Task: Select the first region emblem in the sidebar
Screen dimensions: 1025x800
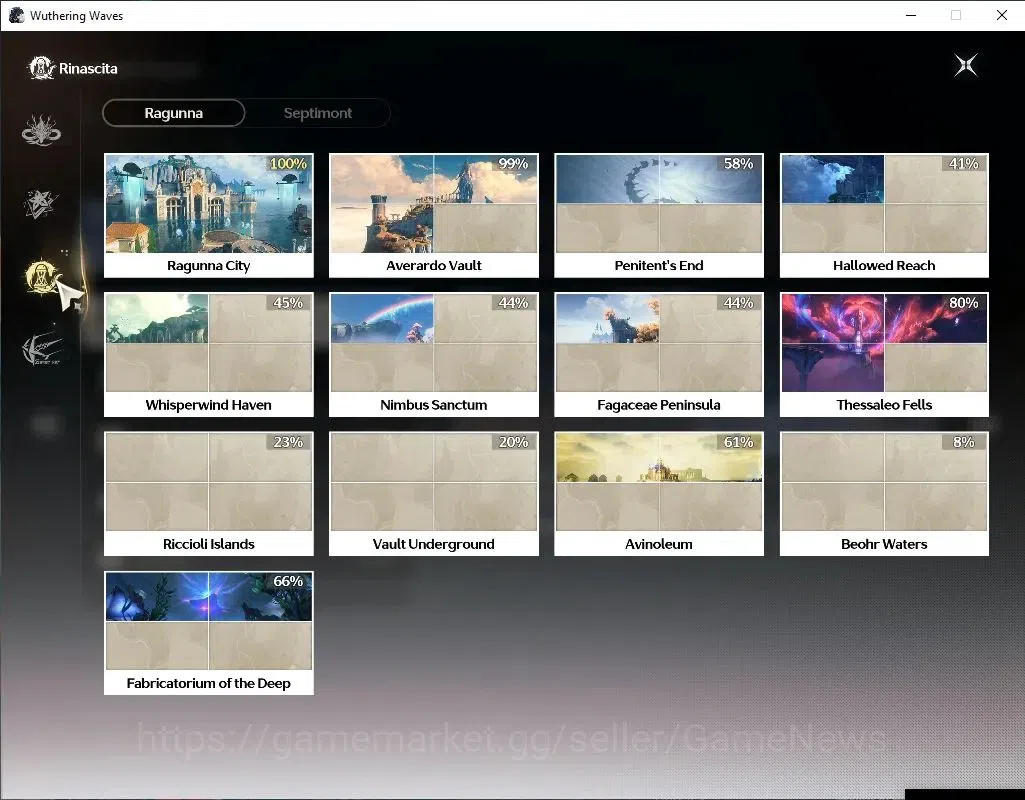Action: coord(41,129)
